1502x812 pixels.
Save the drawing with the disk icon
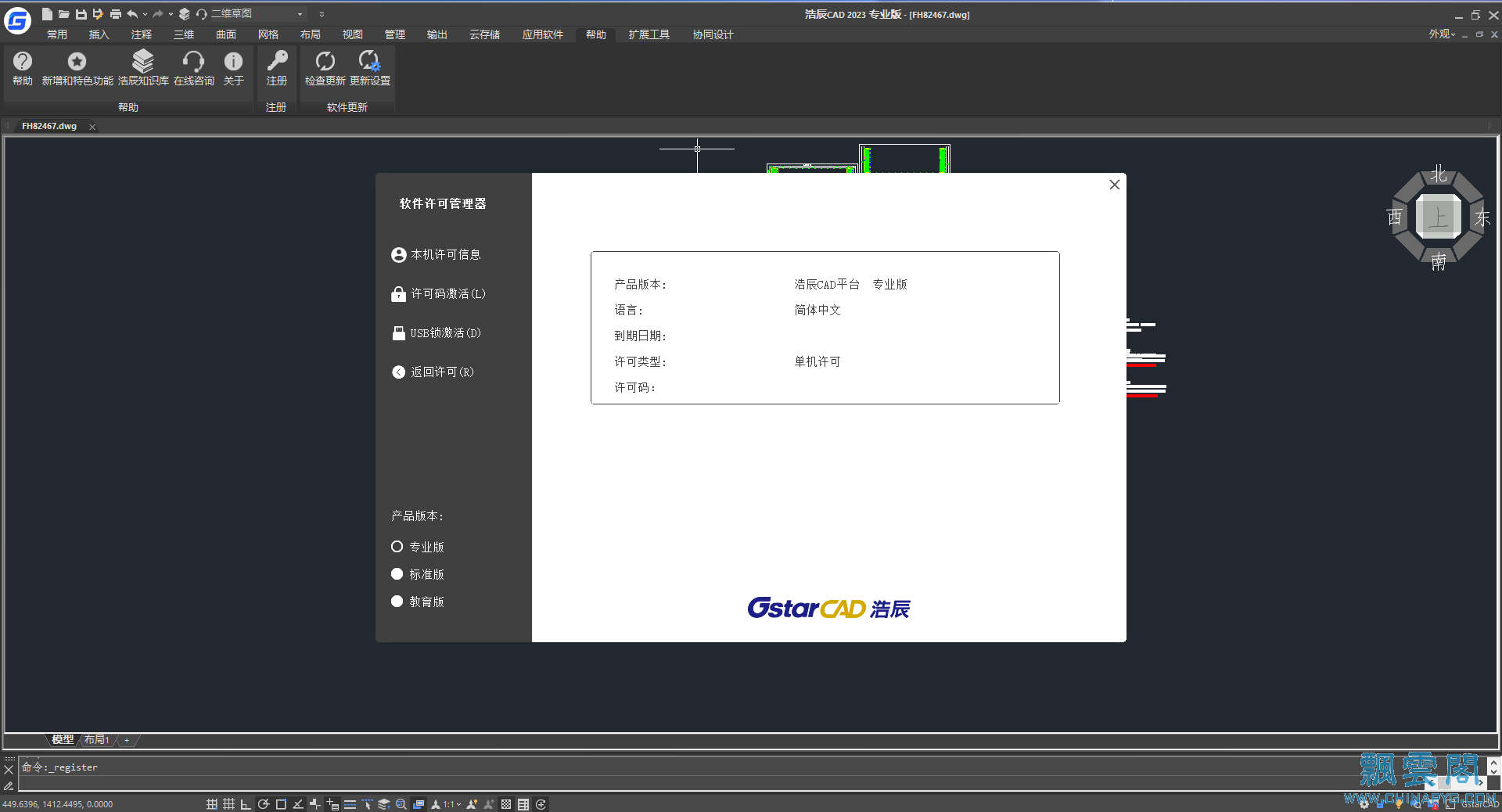coord(81,14)
